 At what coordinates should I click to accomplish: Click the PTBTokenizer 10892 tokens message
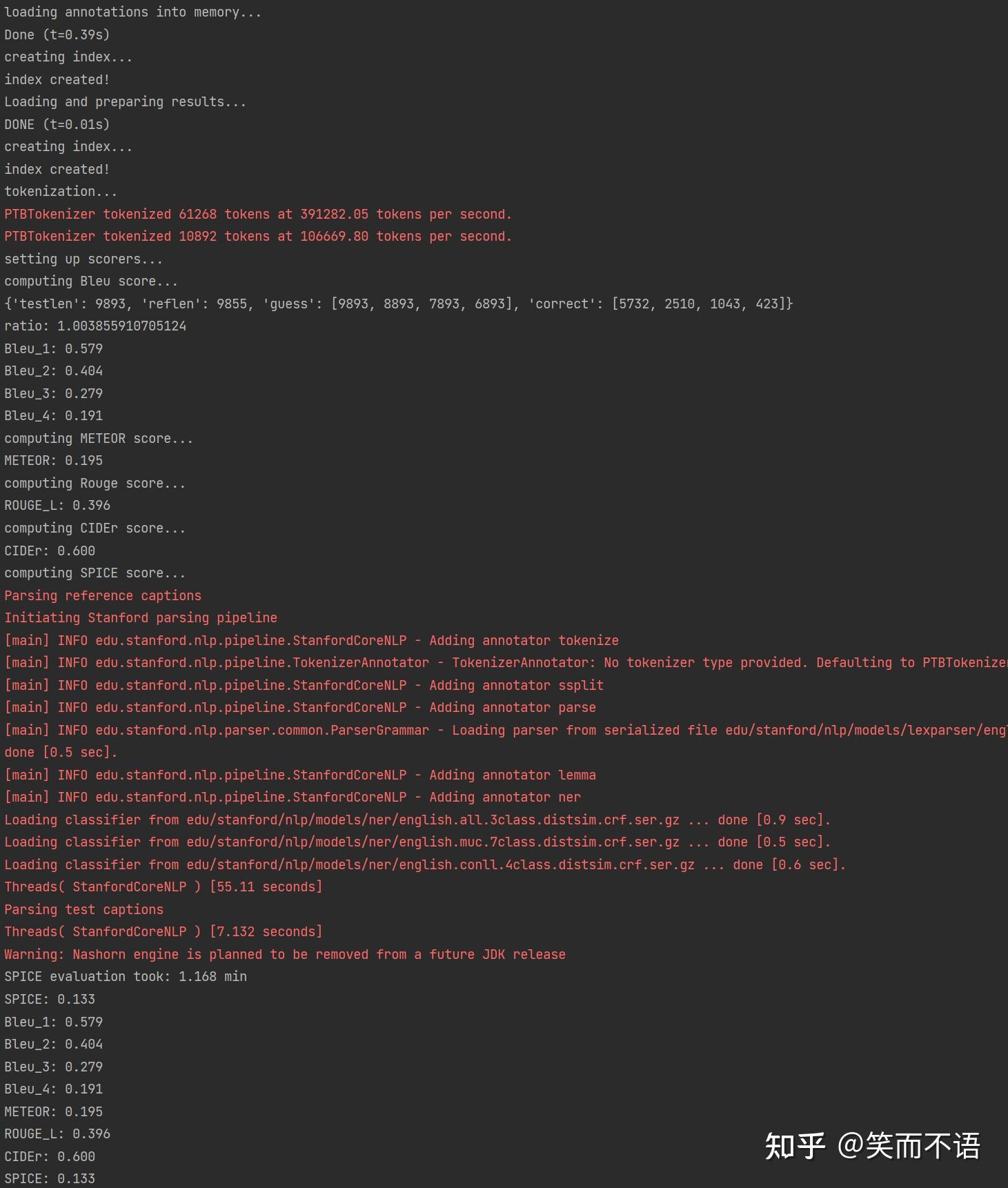coord(257,237)
